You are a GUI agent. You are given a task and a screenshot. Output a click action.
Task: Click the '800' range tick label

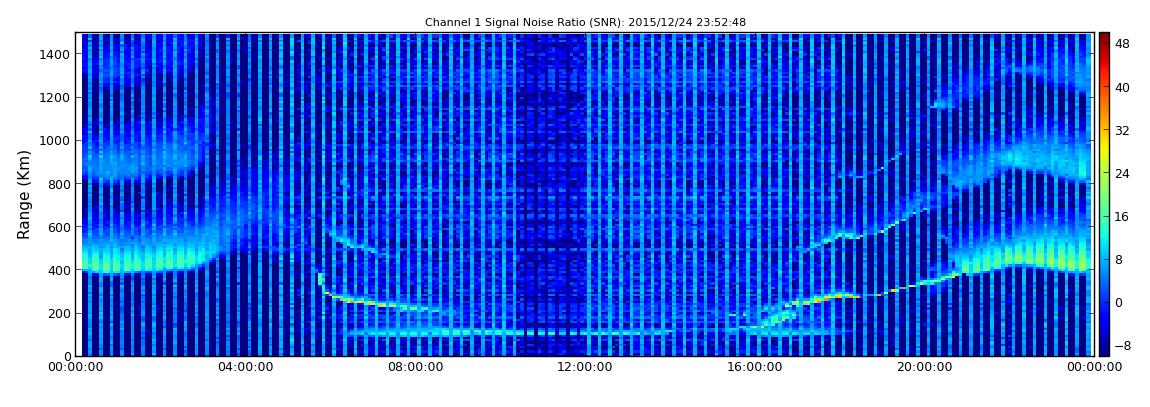59,184
